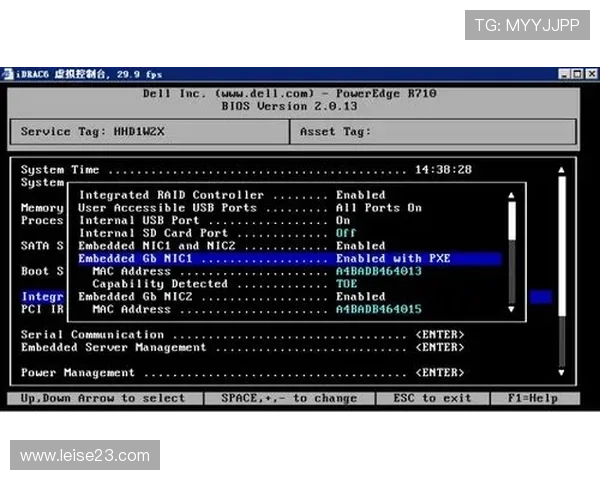Screen dimensions: 600x480
Task: Click the inner popup scroll down arrow
Action: 511,309
